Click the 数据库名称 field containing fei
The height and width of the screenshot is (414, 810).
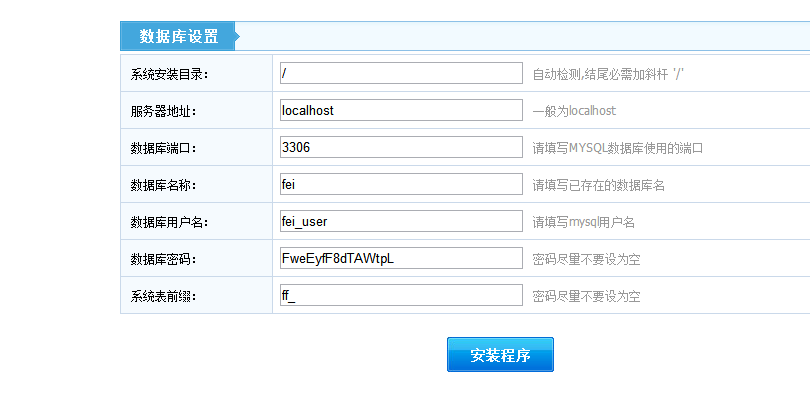pos(401,184)
